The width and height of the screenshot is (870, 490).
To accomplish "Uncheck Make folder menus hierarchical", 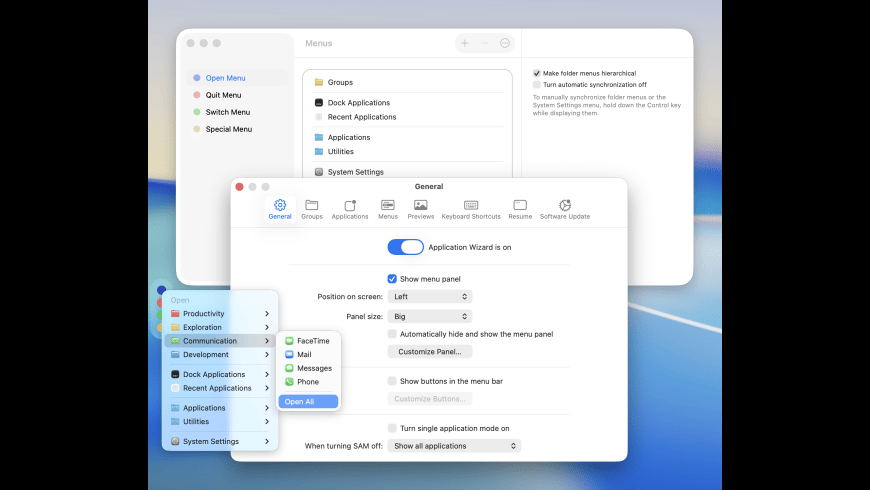I will 537,73.
